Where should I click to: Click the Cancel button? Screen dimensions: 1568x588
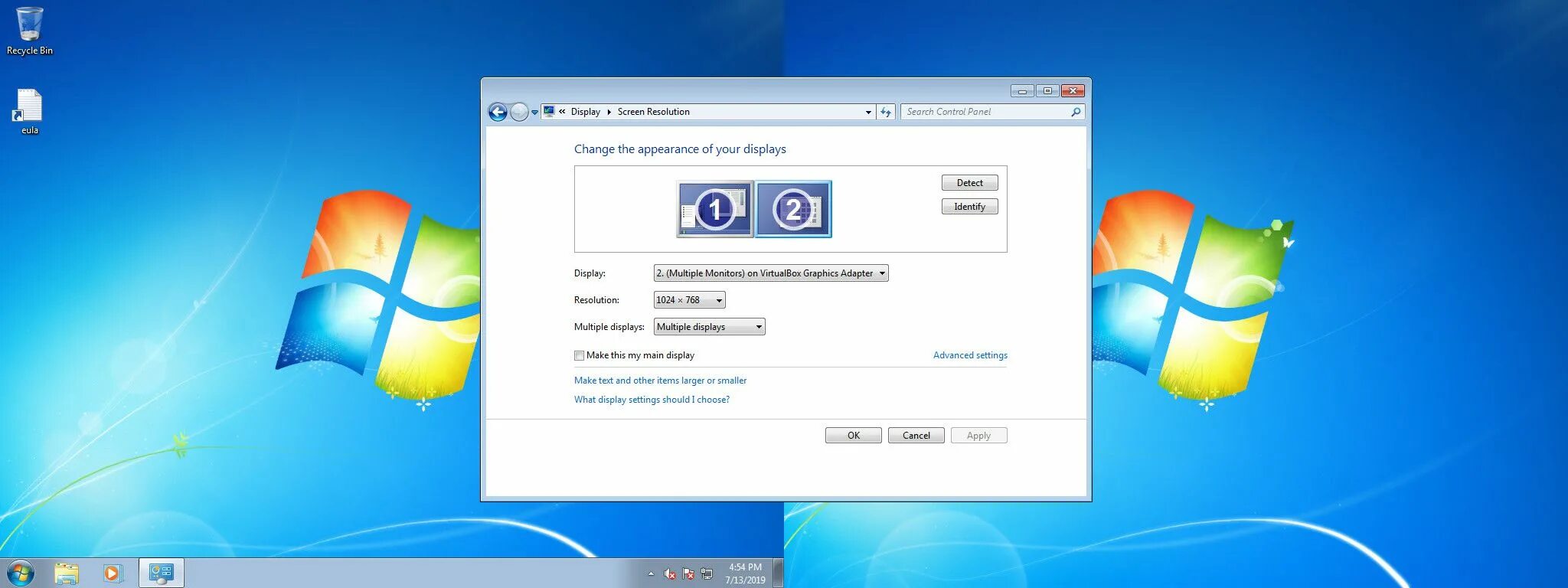[916, 436]
